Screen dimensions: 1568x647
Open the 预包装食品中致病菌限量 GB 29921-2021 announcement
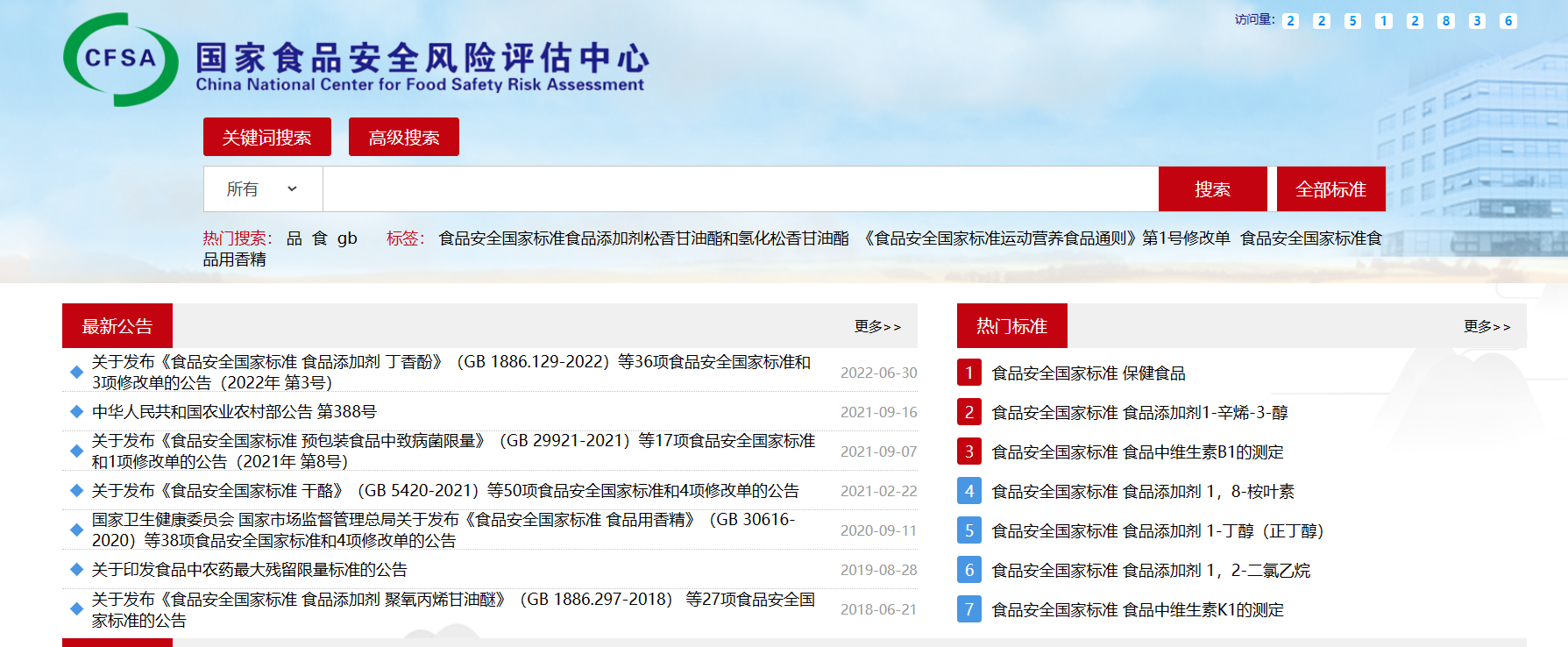[453, 451]
